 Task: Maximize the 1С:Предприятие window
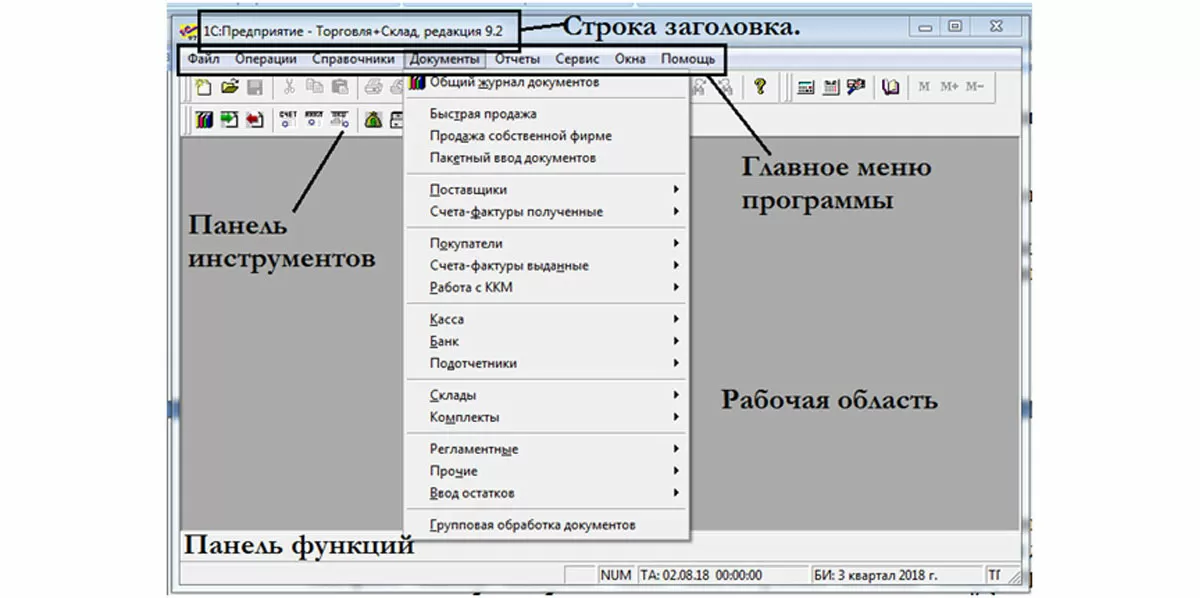coord(956,27)
